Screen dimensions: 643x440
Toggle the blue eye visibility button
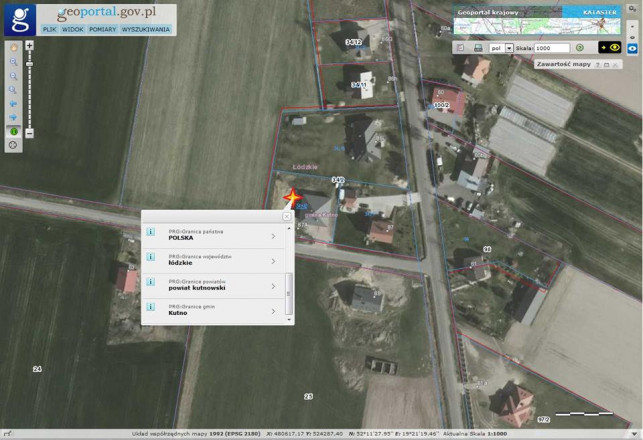pos(632,48)
